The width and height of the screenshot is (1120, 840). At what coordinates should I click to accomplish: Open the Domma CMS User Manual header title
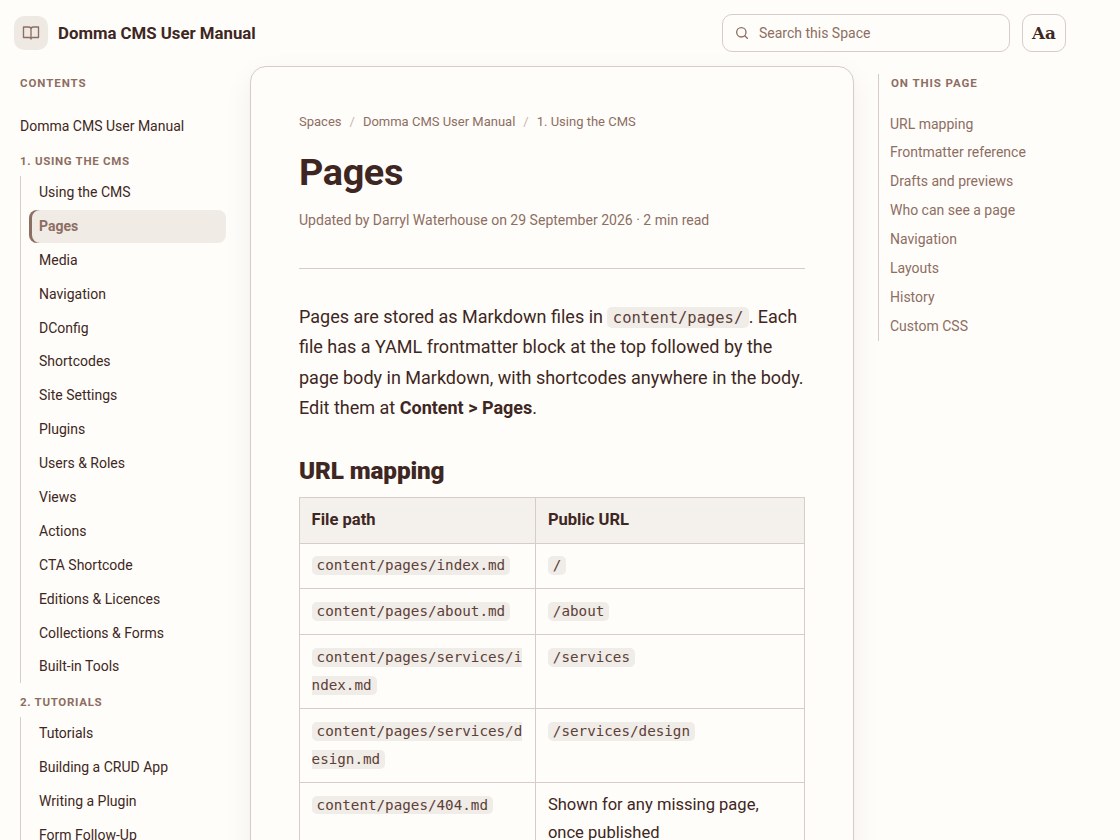coord(156,33)
